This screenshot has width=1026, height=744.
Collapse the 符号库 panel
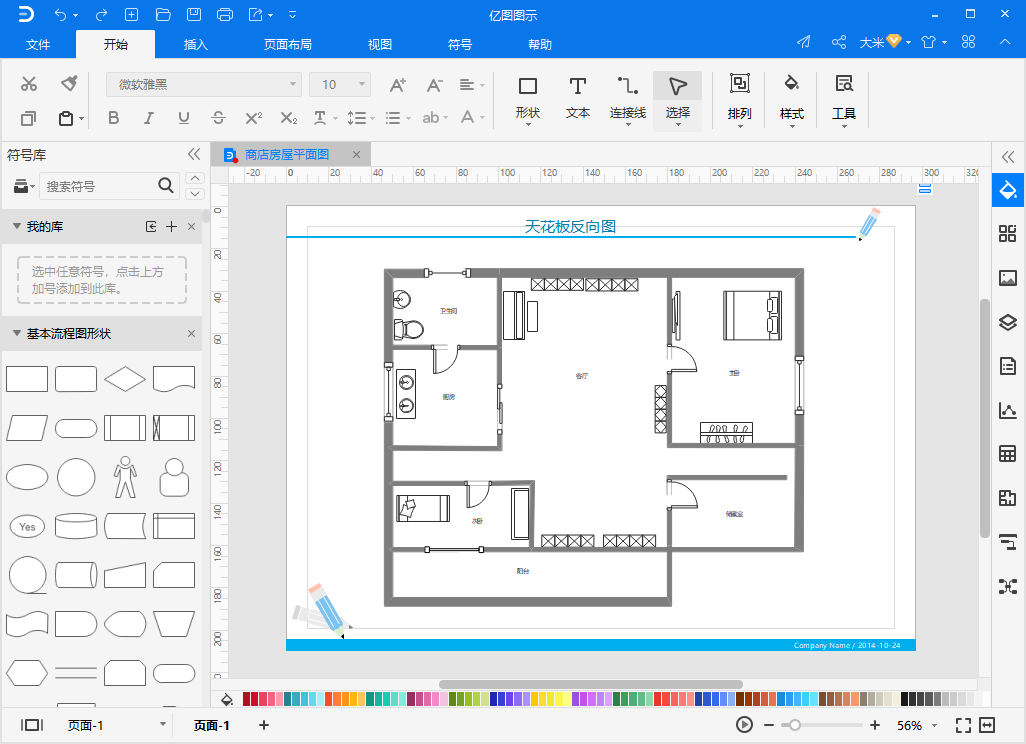194,154
